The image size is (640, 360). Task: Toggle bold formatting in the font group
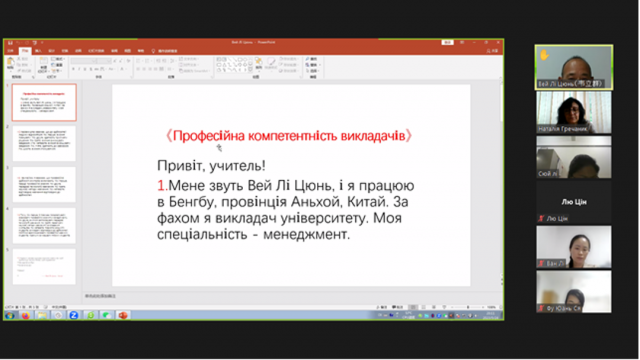73,69
